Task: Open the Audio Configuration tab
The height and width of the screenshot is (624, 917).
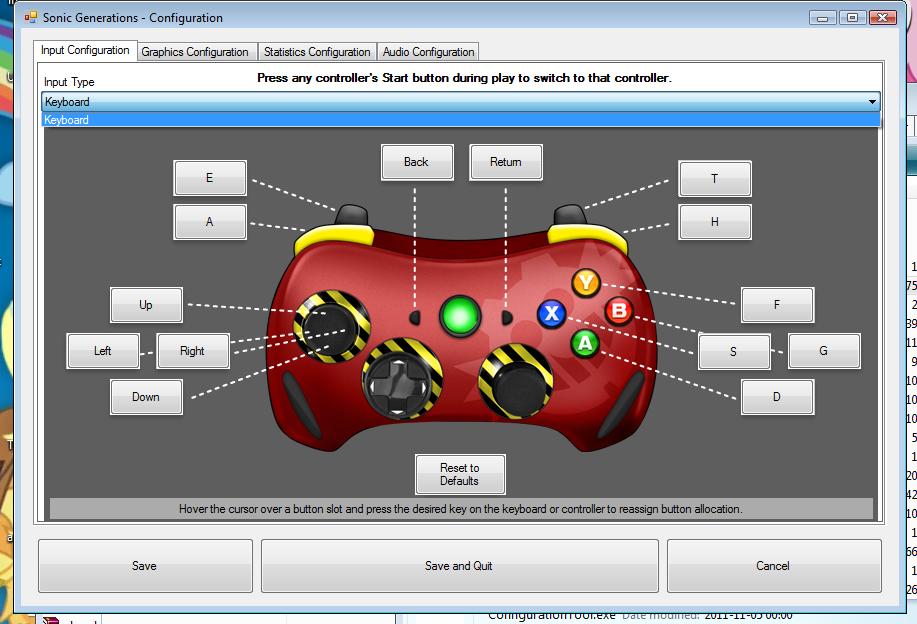Action: tap(429, 52)
